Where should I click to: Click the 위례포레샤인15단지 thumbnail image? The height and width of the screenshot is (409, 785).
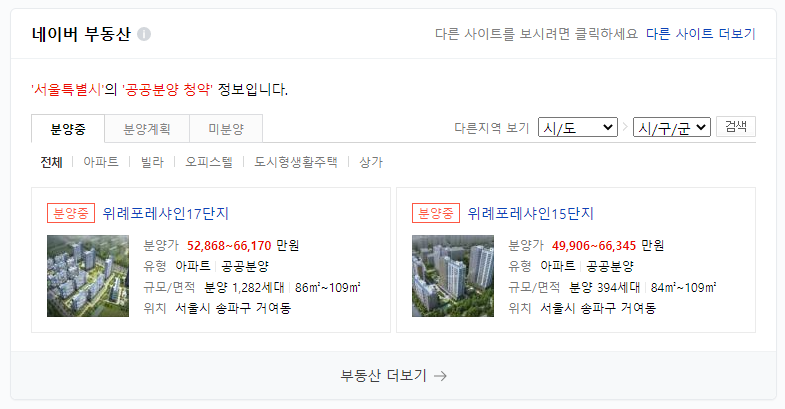coord(453,276)
